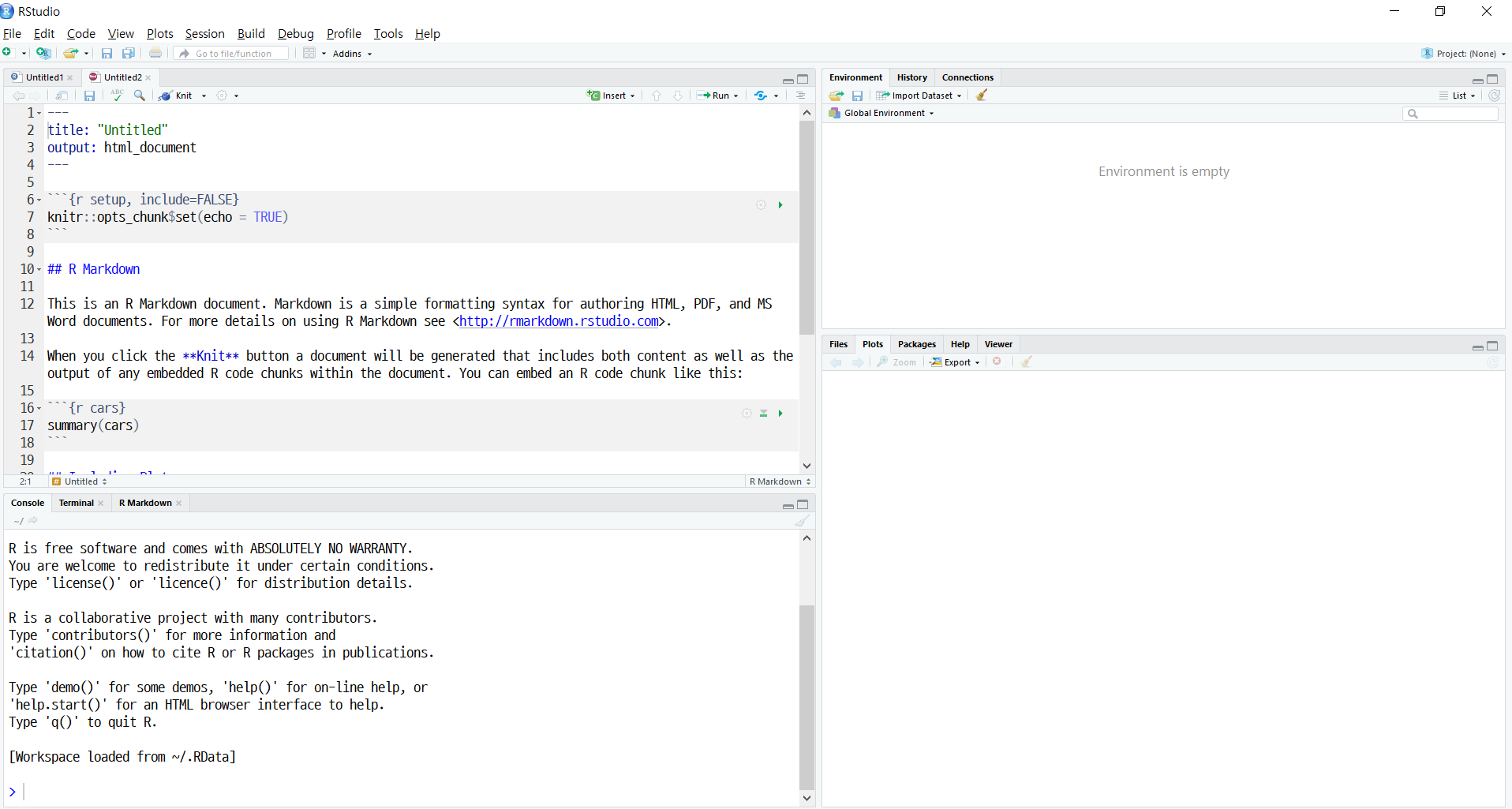
Task: Open the Addins dropdown
Action: [x=352, y=54]
